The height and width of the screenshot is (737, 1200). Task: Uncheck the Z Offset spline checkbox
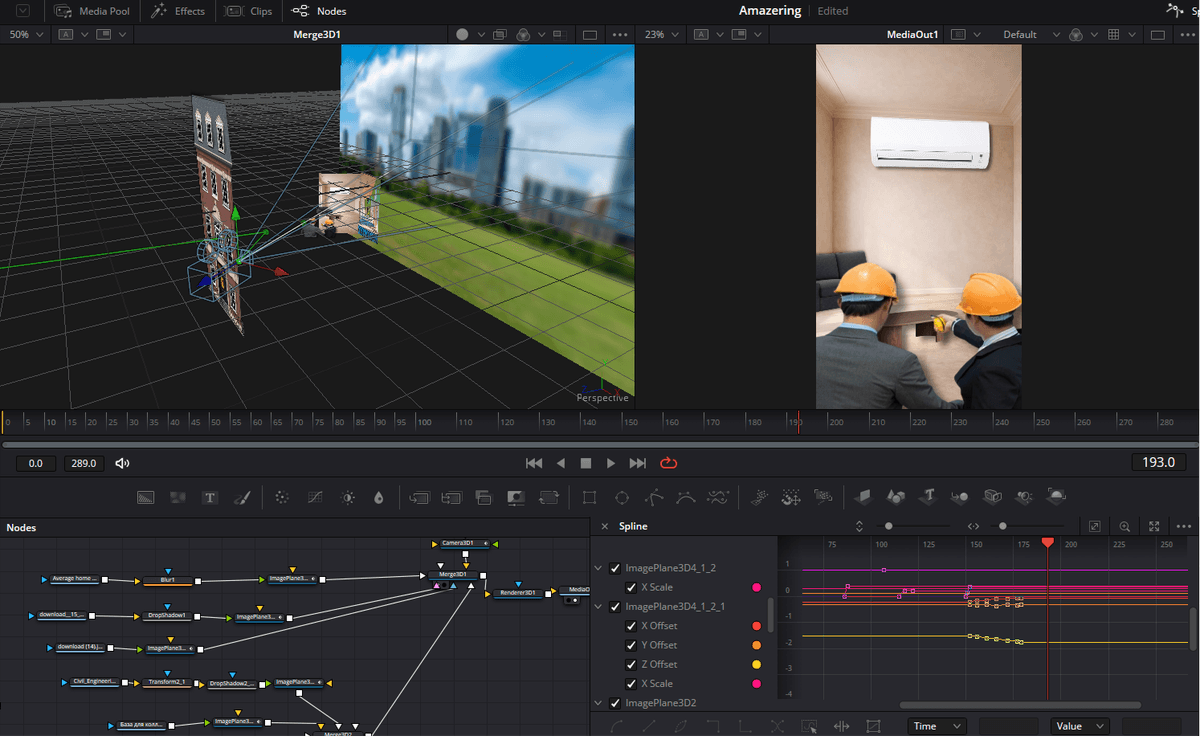(631, 664)
